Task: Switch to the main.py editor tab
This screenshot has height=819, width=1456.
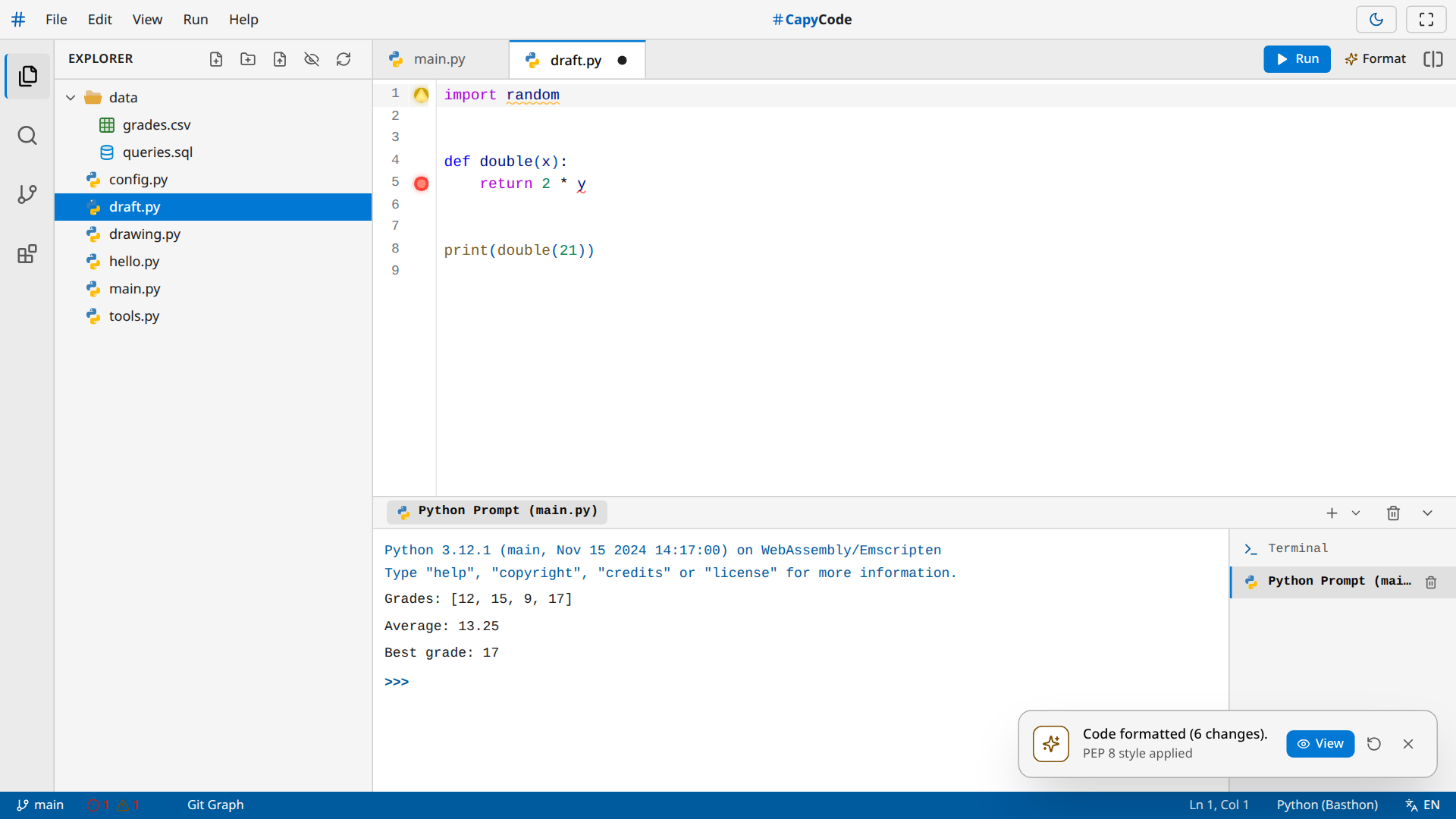Action: click(440, 59)
